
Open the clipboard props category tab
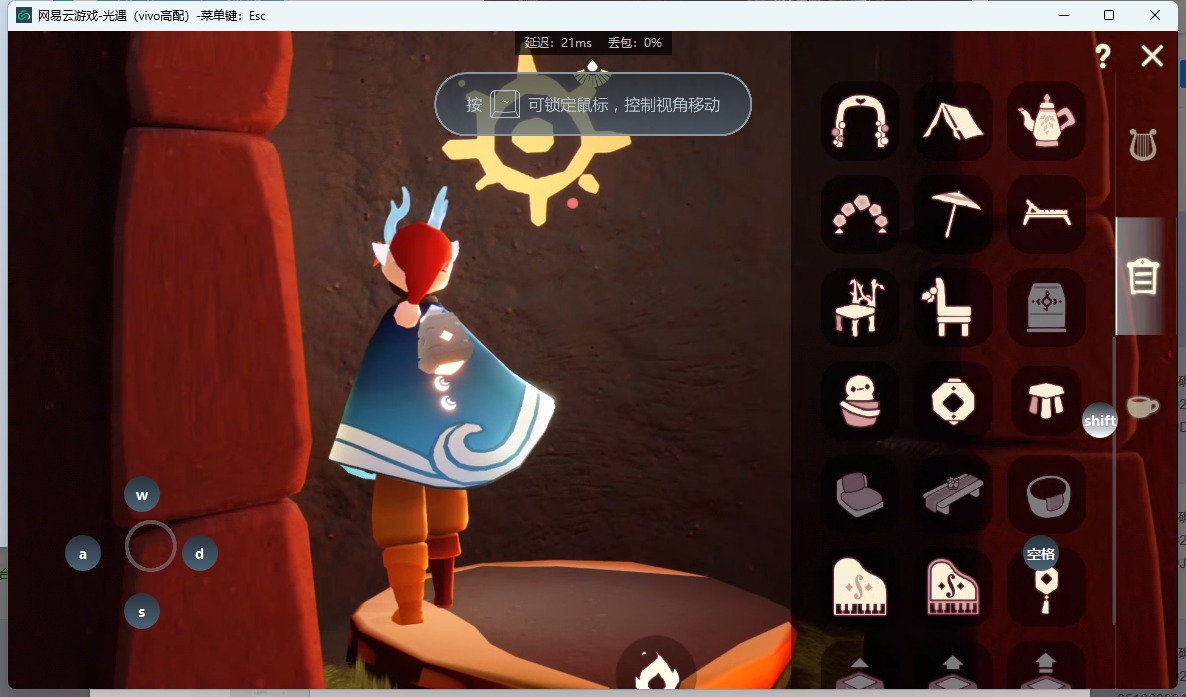(1142, 276)
